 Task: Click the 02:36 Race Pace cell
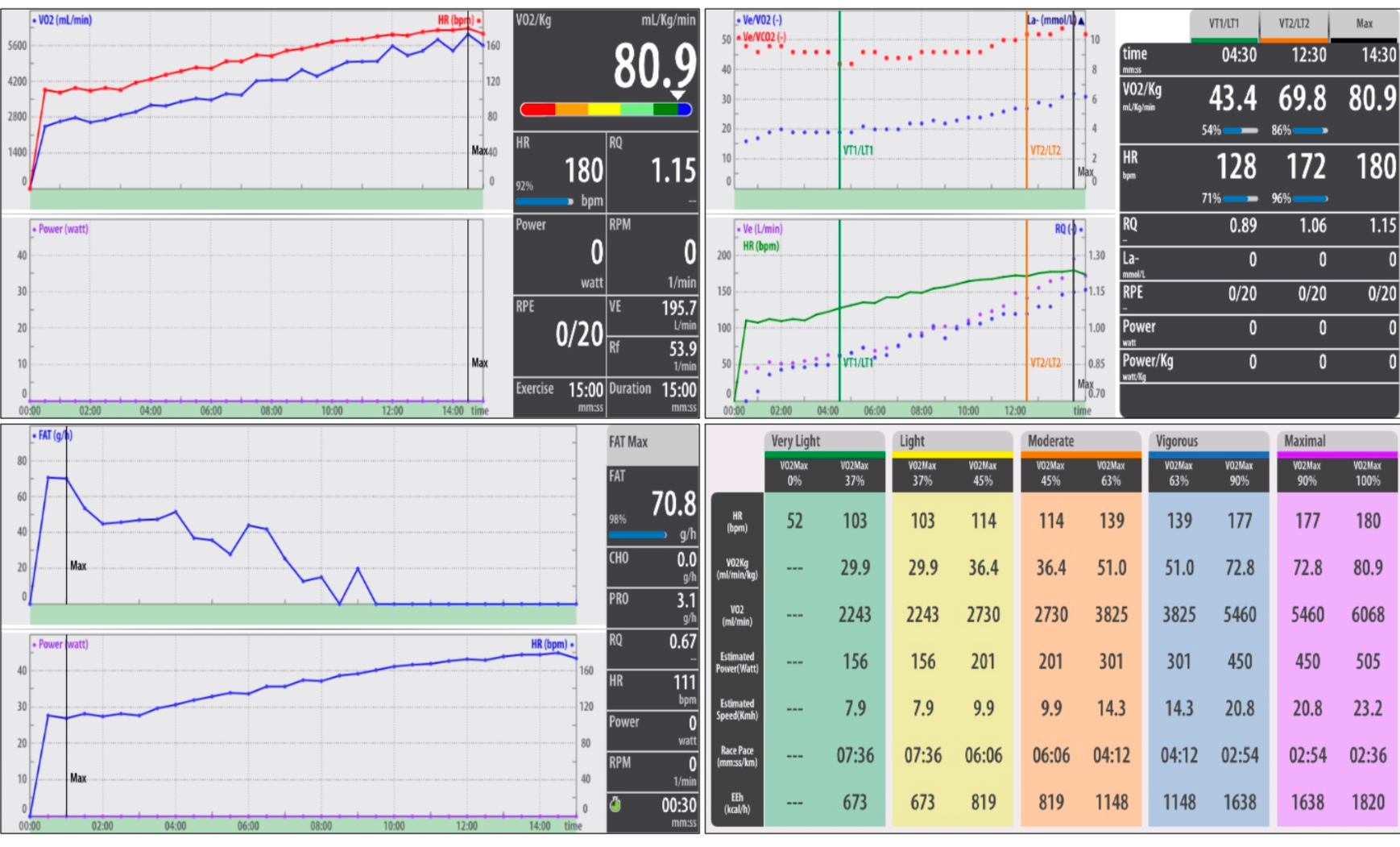[1368, 756]
